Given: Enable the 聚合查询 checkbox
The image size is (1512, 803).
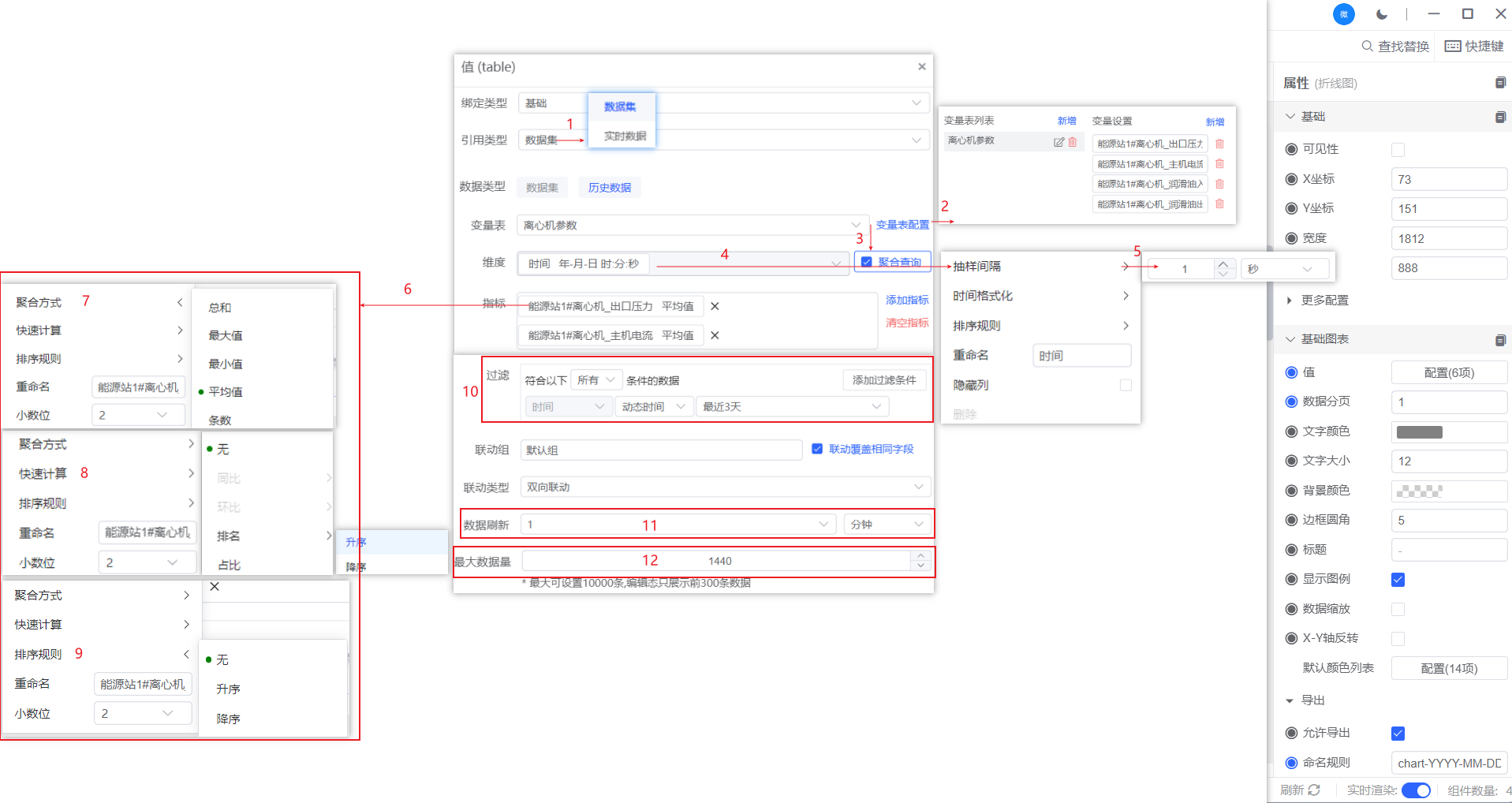Looking at the screenshot, I should (x=867, y=262).
